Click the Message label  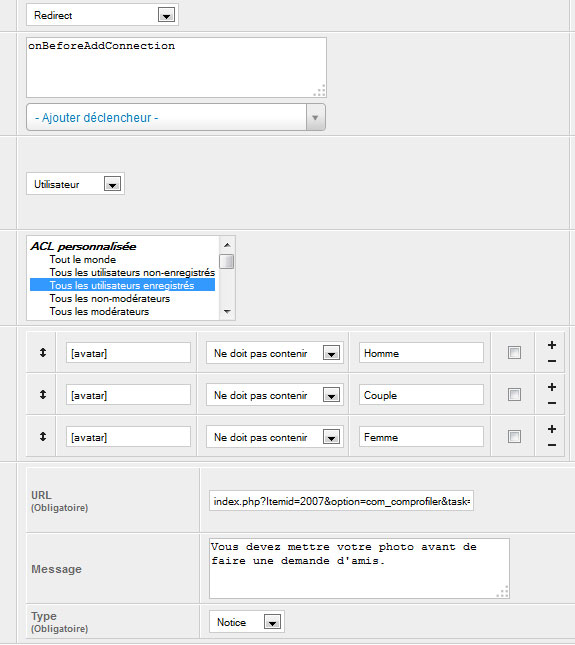[56, 569]
